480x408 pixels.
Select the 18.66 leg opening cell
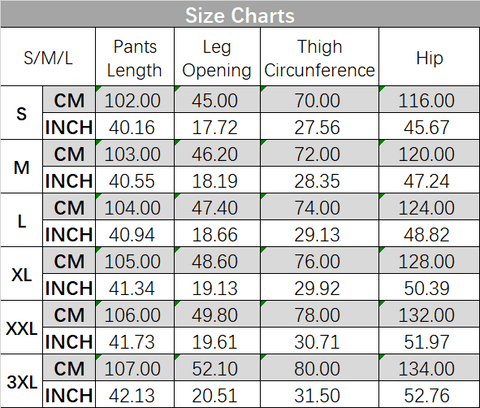coord(217,234)
